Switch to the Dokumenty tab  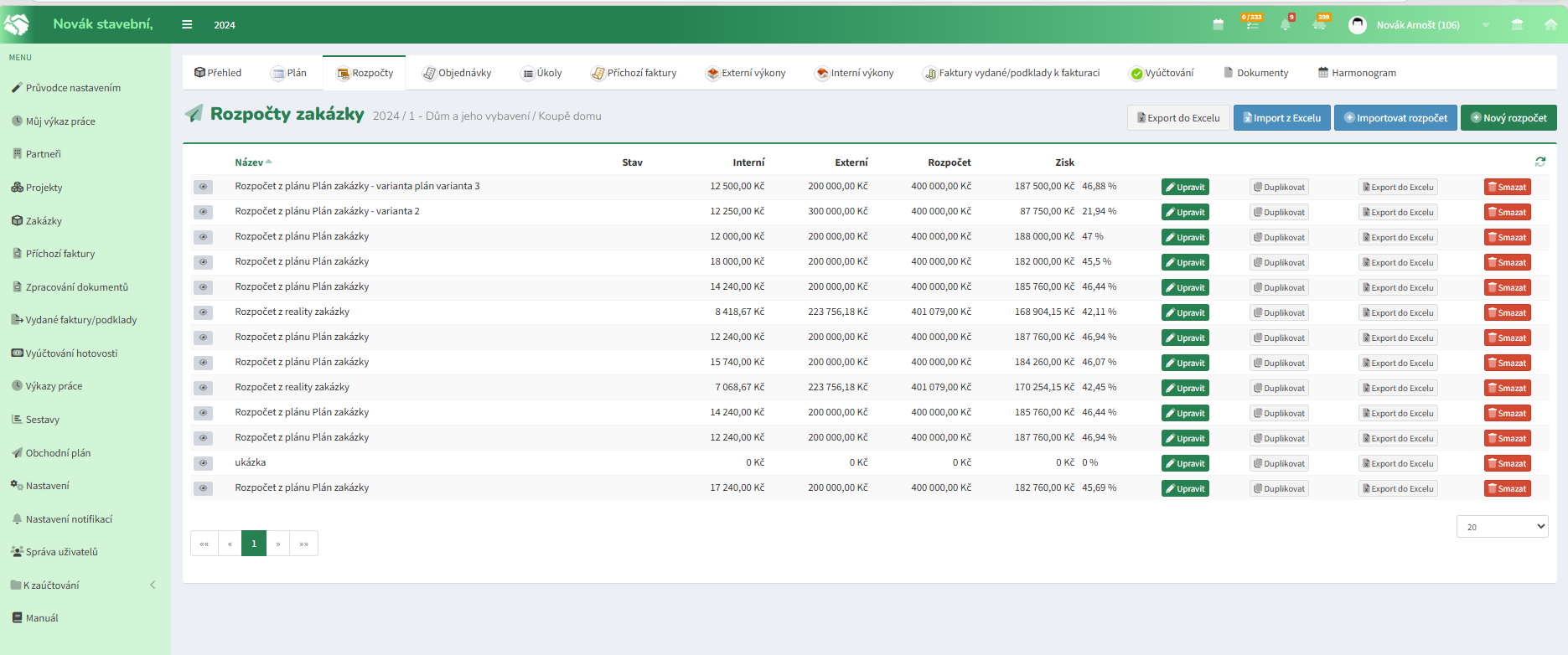click(1256, 73)
